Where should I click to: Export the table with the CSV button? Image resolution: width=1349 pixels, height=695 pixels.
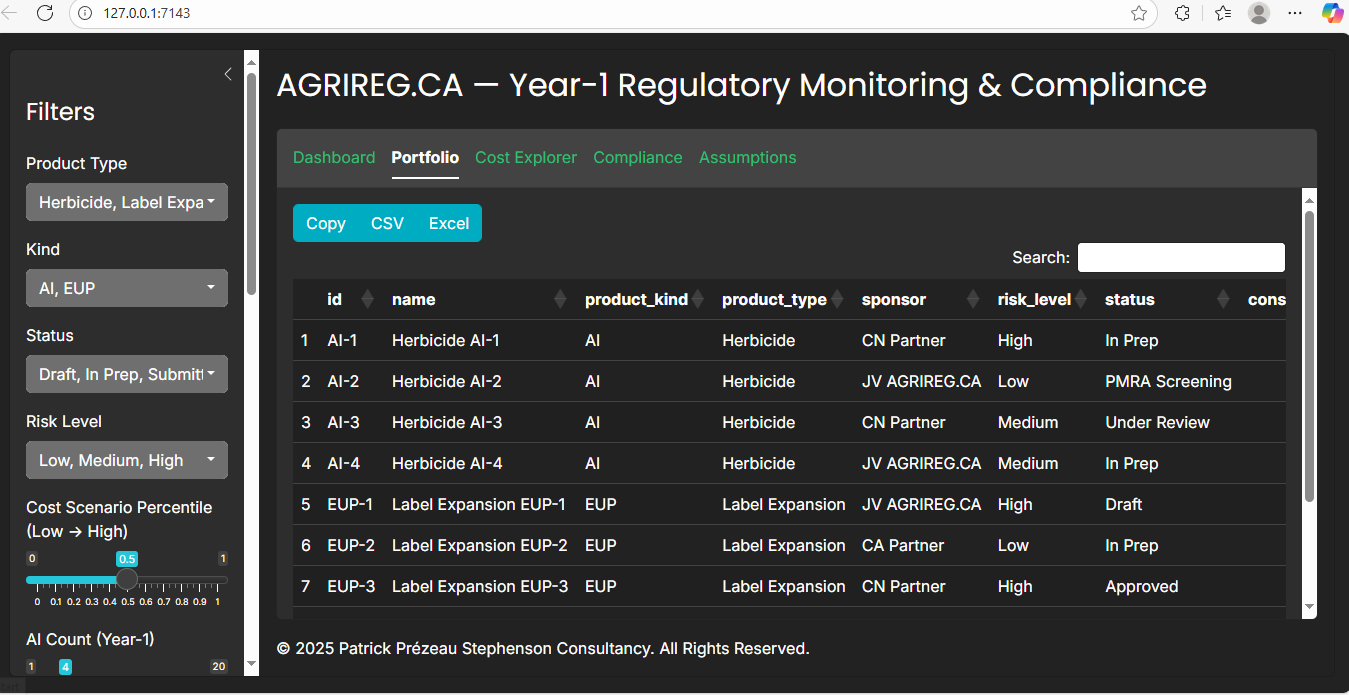387,223
